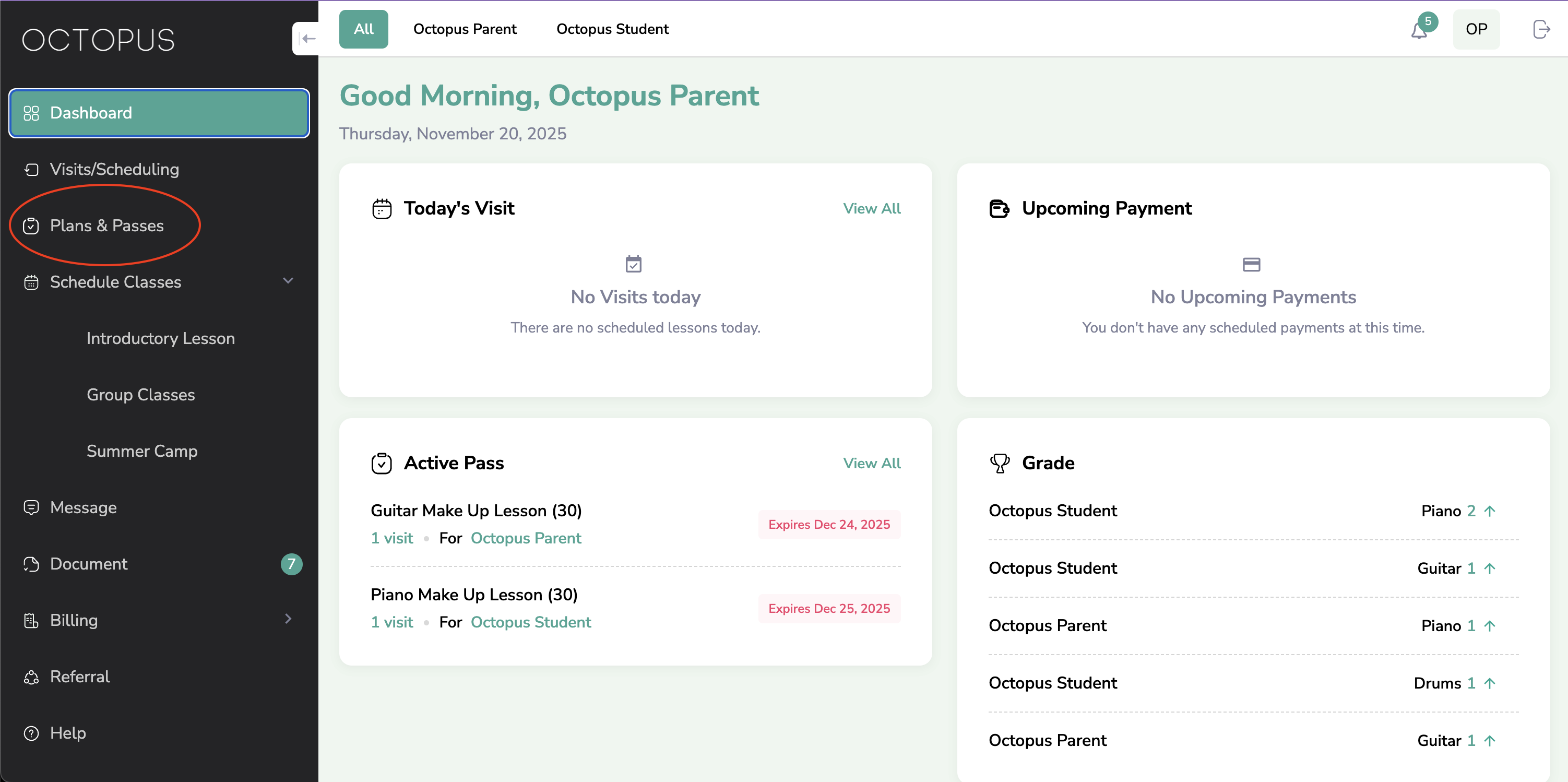Collapse the sidebar with arrow icon

(307, 39)
